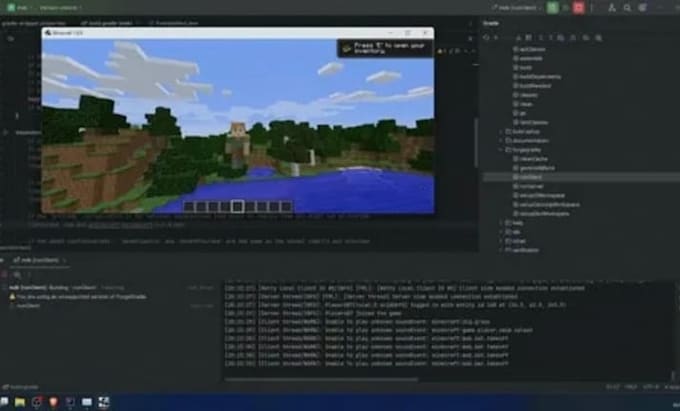Click the stop icon in Run panel toolbar
The width and height of the screenshot is (680, 411).
pyautogui.click(x=4, y=274)
